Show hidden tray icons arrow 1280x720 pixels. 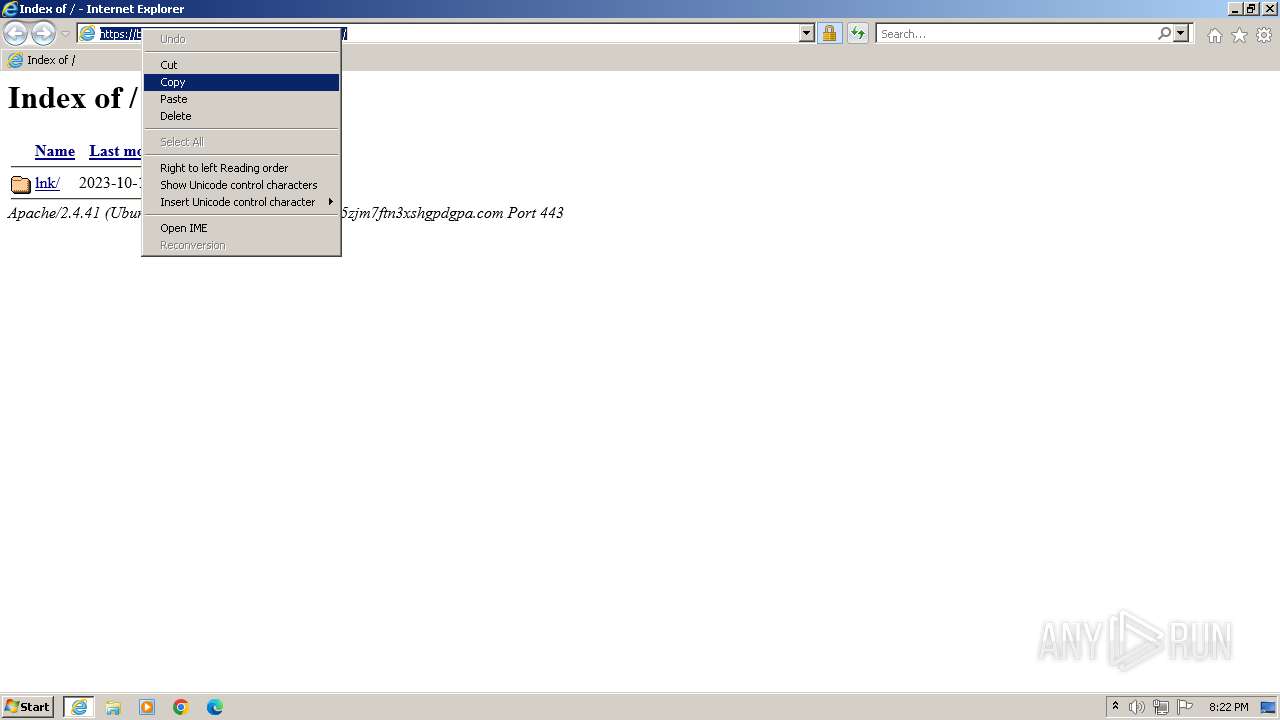[1116, 707]
